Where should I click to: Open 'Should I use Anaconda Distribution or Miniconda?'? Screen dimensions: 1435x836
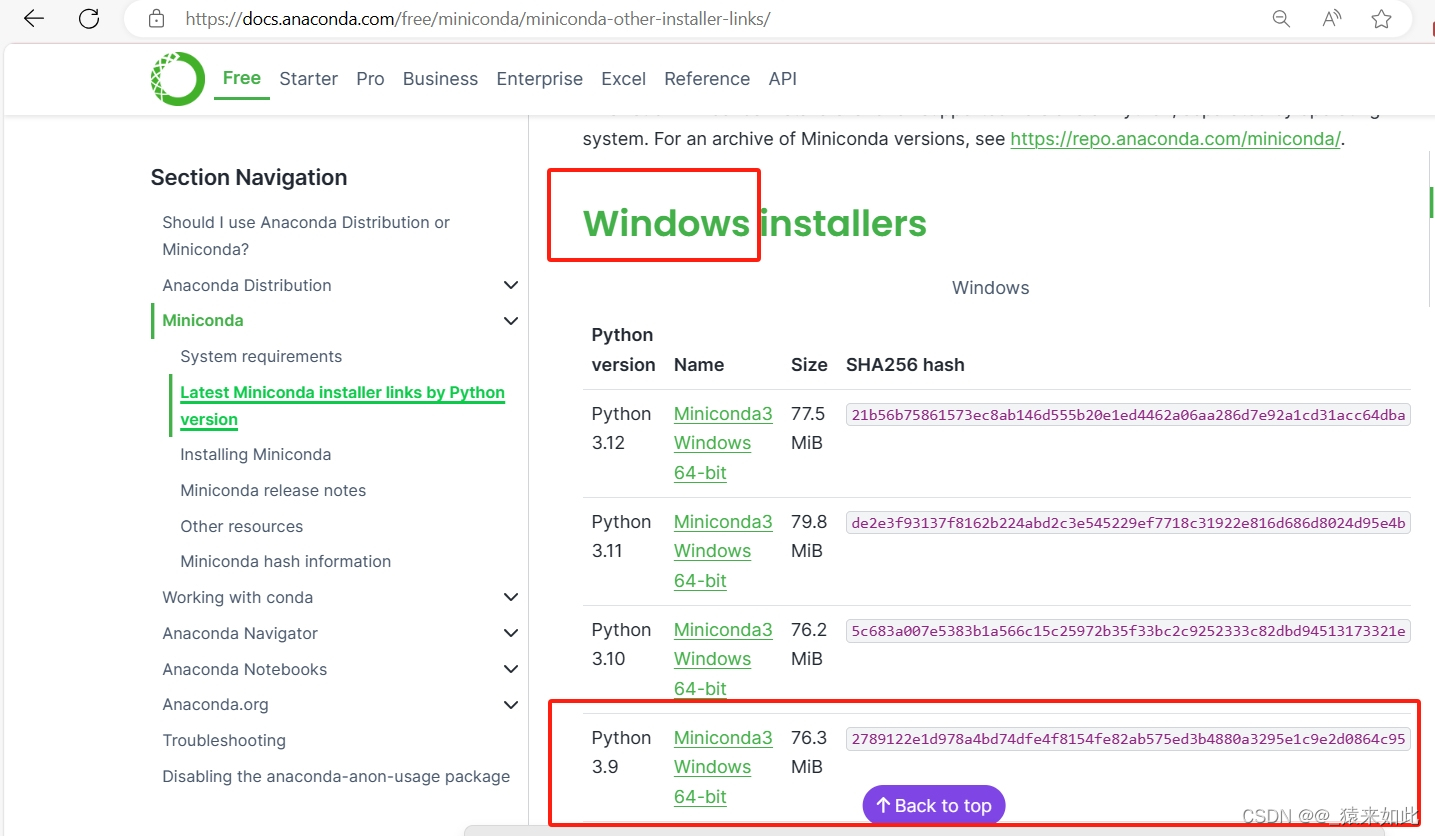coord(306,236)
